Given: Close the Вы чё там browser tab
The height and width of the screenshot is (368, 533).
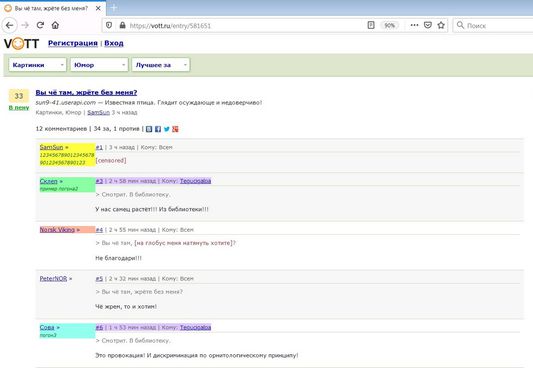Looking at the screenshot, I should point(98,8).
